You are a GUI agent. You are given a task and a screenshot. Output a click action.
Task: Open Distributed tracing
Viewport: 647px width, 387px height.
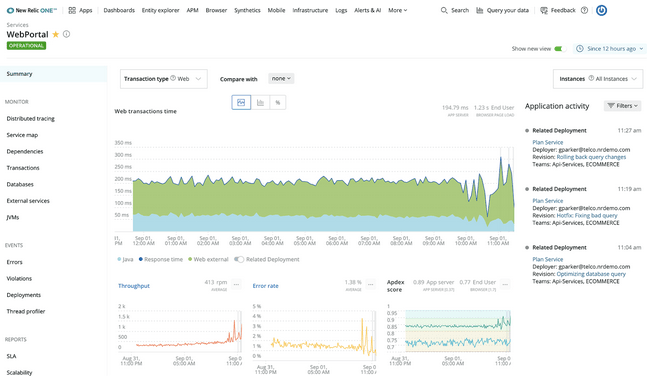31,118
